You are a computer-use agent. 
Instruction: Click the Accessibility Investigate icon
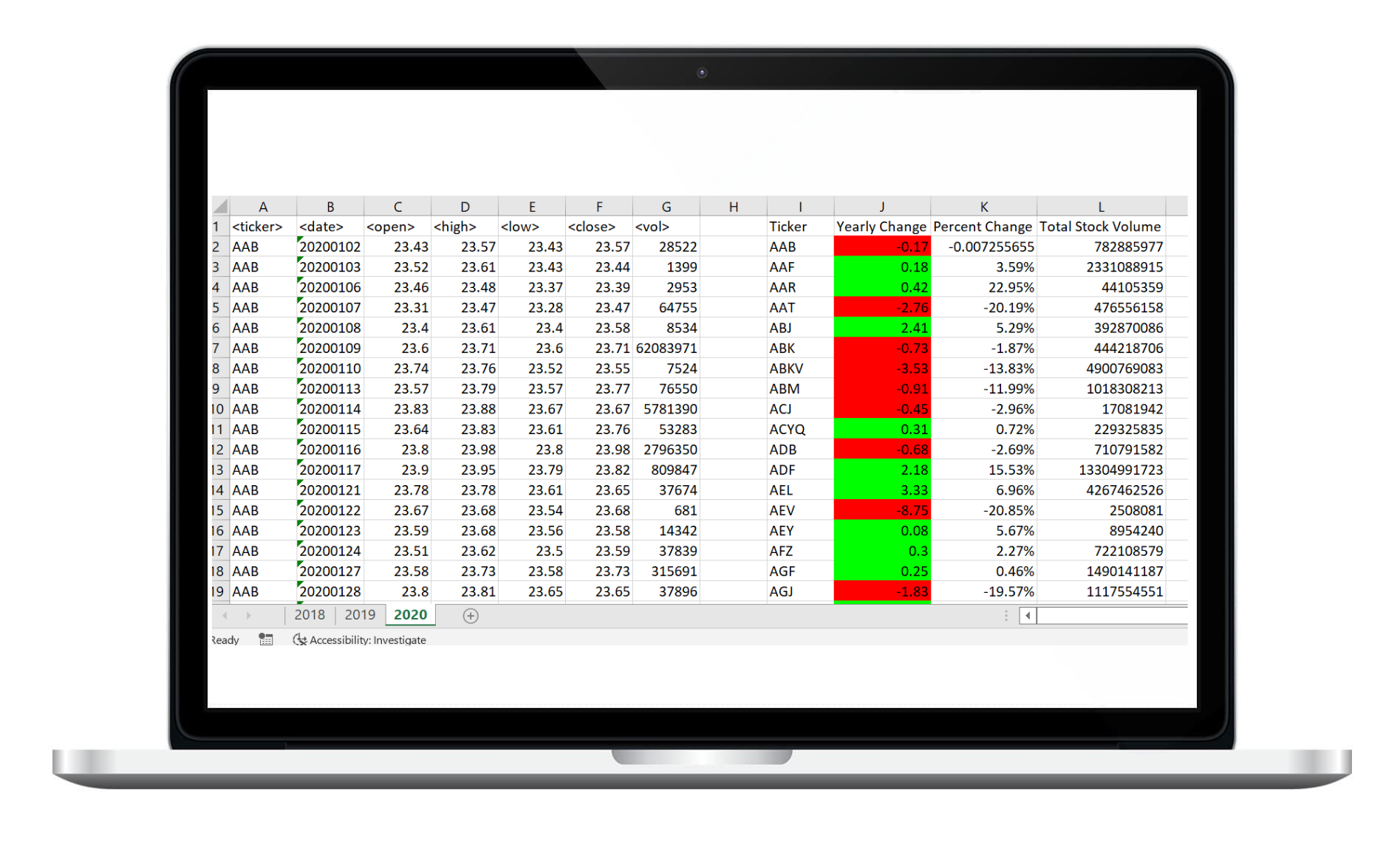(299, 639)
